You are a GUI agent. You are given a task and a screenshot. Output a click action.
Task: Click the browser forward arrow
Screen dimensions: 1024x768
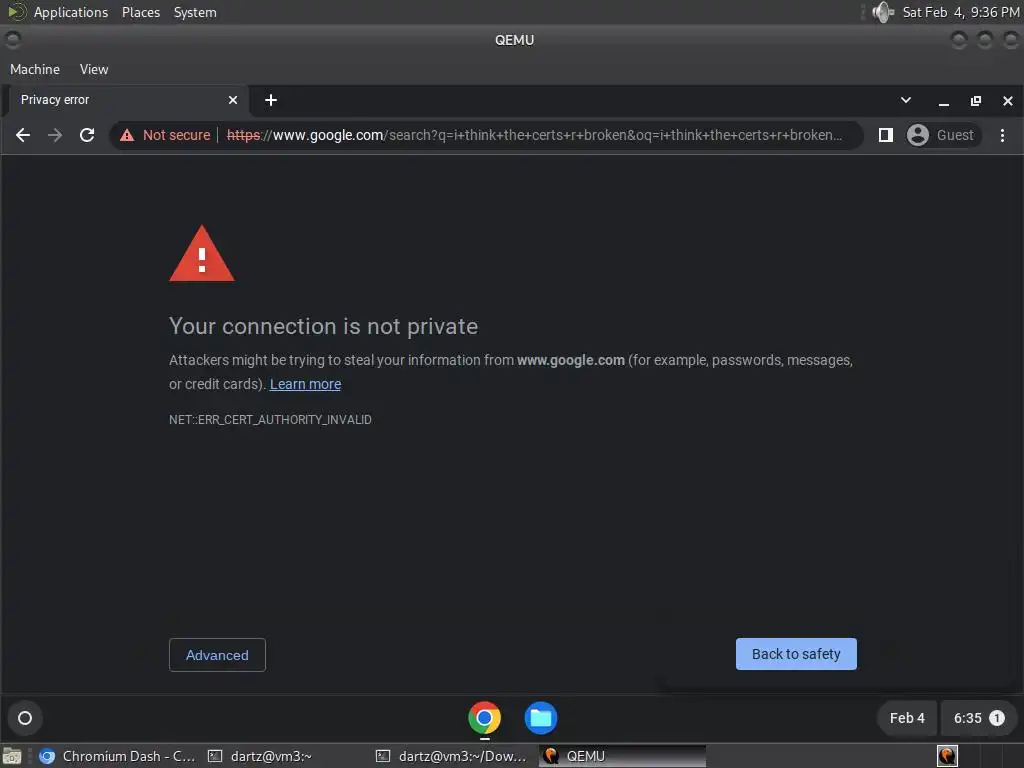click(55, 135)
